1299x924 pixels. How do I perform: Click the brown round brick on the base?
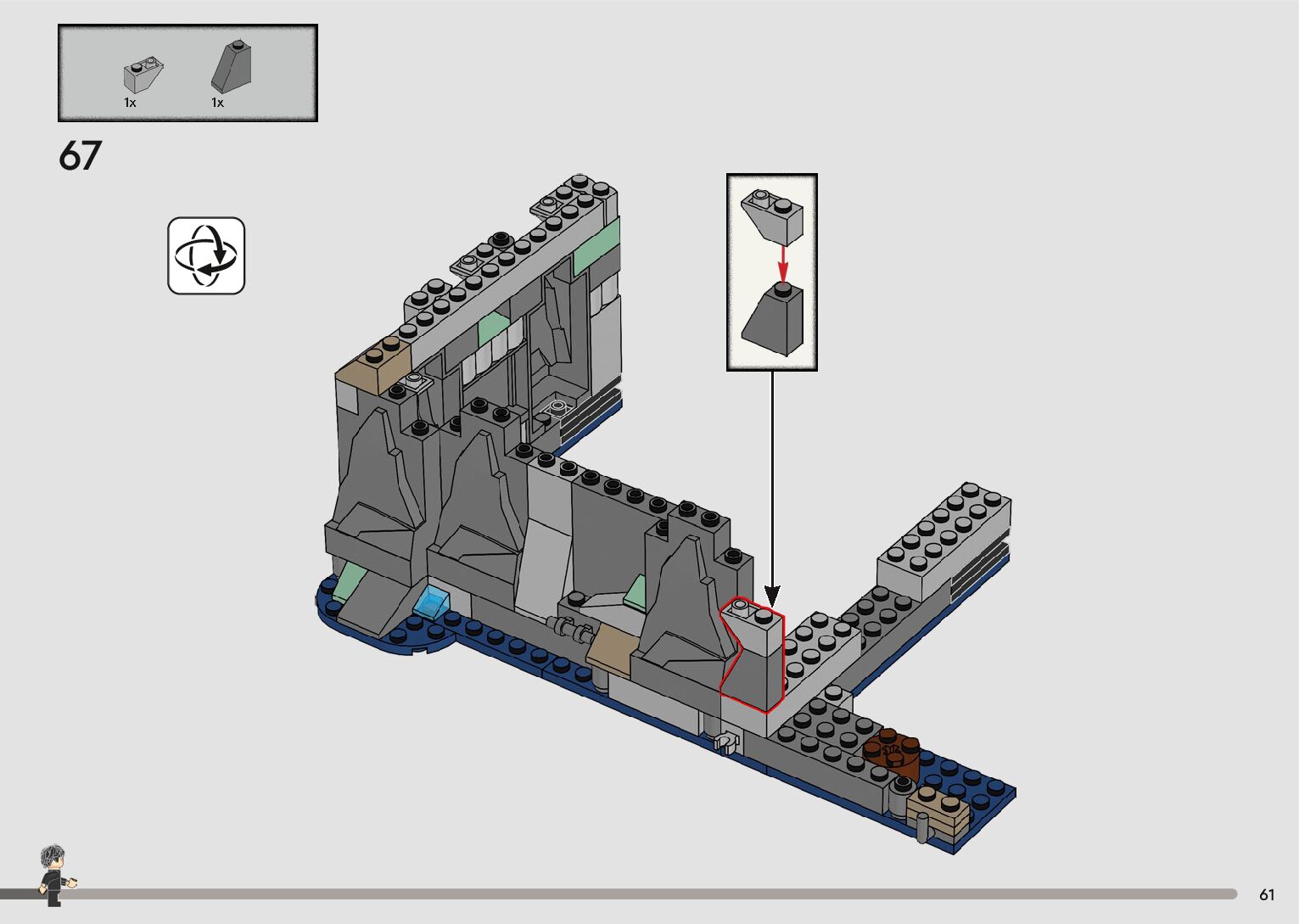pyautogui.click(x=891, y=753)
